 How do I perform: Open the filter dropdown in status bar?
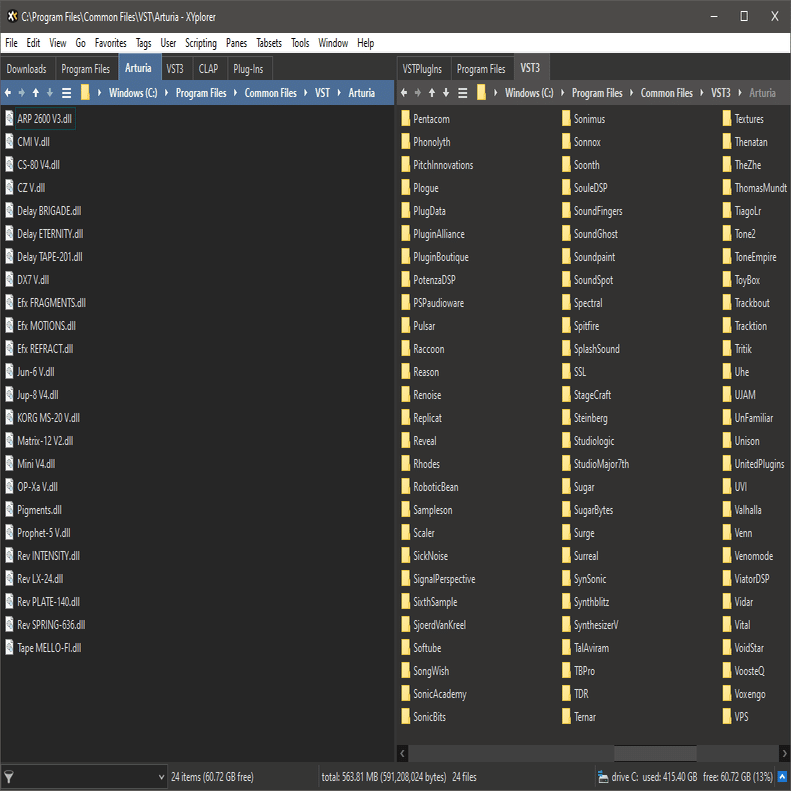click(161, 777)
